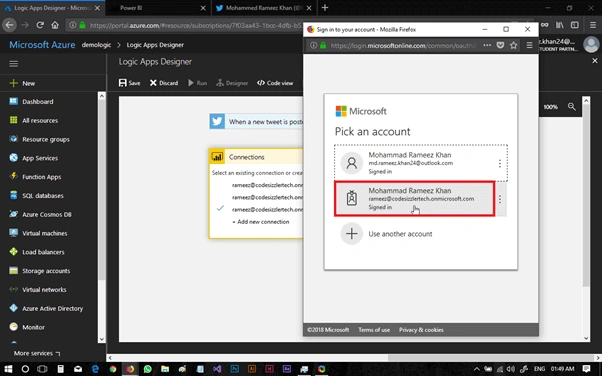602x376 pixels.
Task: Click the sign-in window URL field
Action: coord(403,45)
